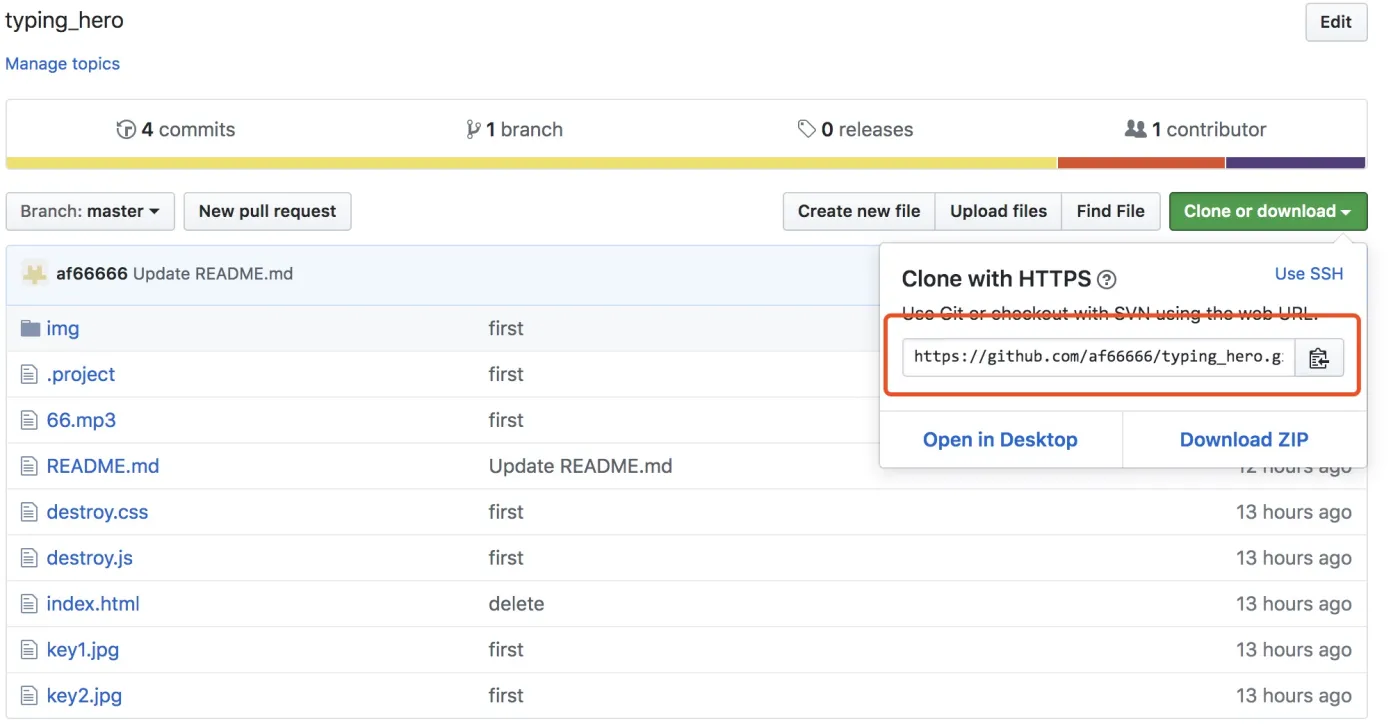View the 1 contributor page
1400x726 pixels.
(x=1196, y=130)
